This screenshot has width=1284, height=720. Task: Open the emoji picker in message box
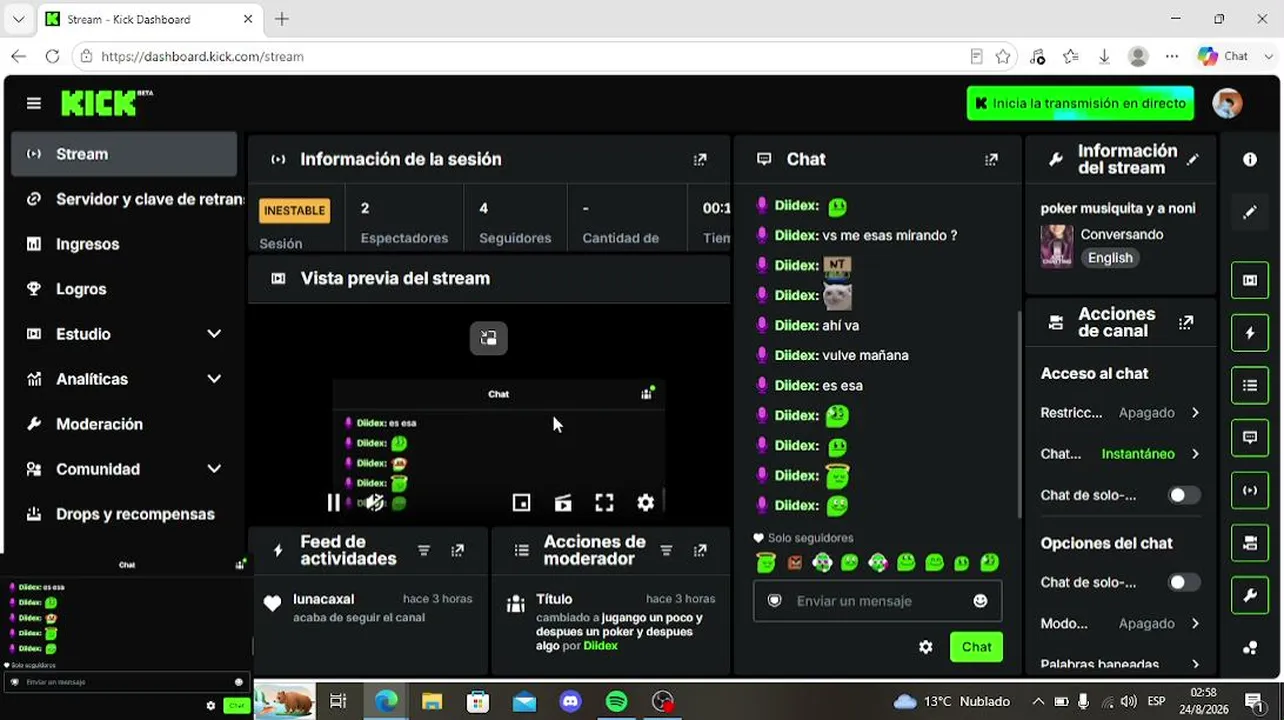[x=980, y=601]
